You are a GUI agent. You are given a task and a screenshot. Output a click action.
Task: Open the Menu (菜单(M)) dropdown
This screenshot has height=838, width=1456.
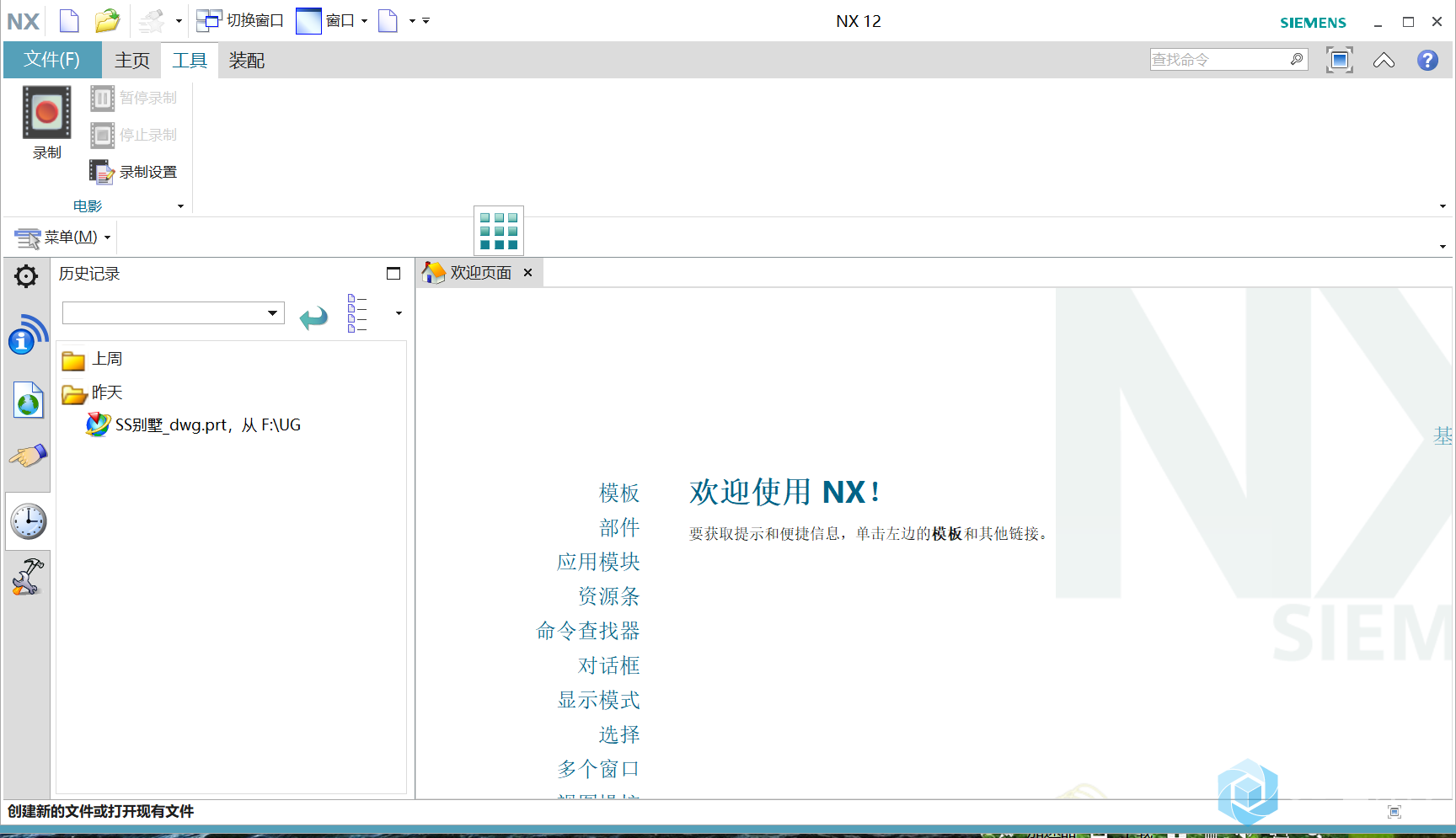[63, 238]
